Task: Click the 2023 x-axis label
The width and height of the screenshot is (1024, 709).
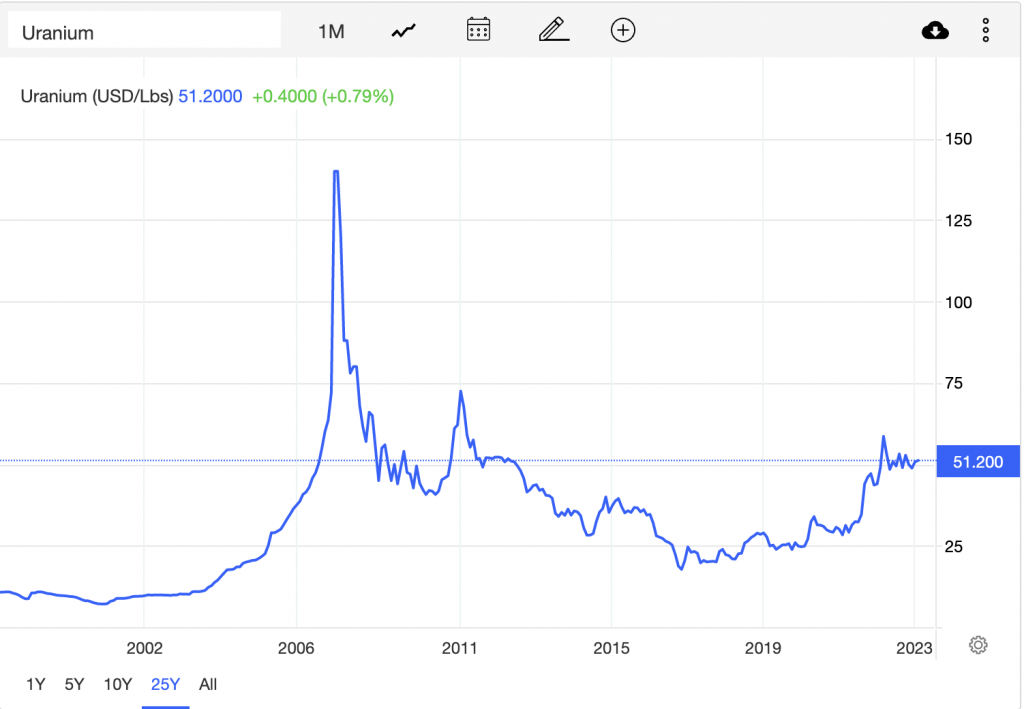Action: coord(914,648)
